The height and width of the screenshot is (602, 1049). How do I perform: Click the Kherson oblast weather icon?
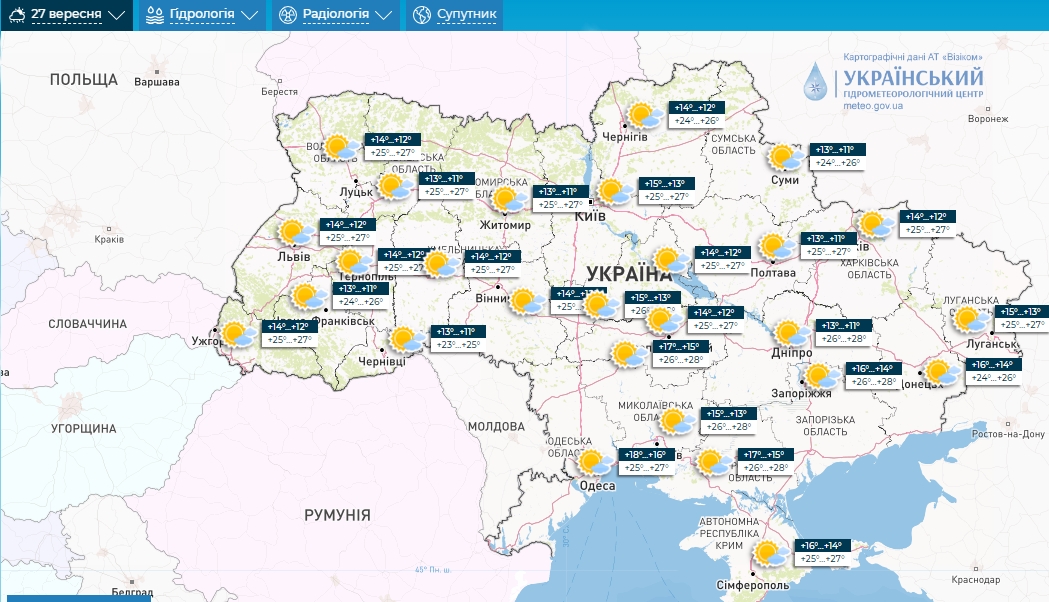(x=714, y=462)
